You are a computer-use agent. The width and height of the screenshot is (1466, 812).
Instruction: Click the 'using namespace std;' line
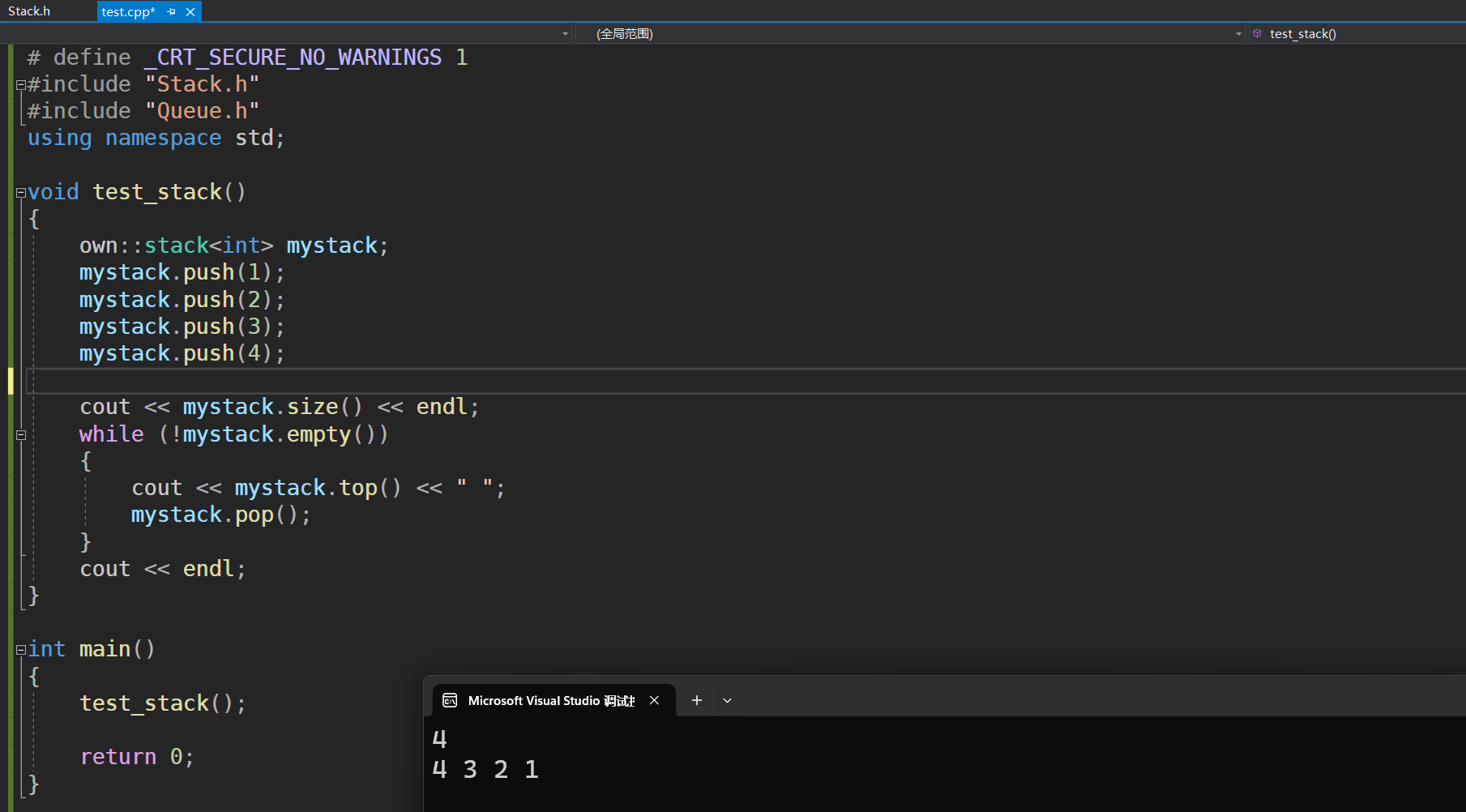point(156,139)
